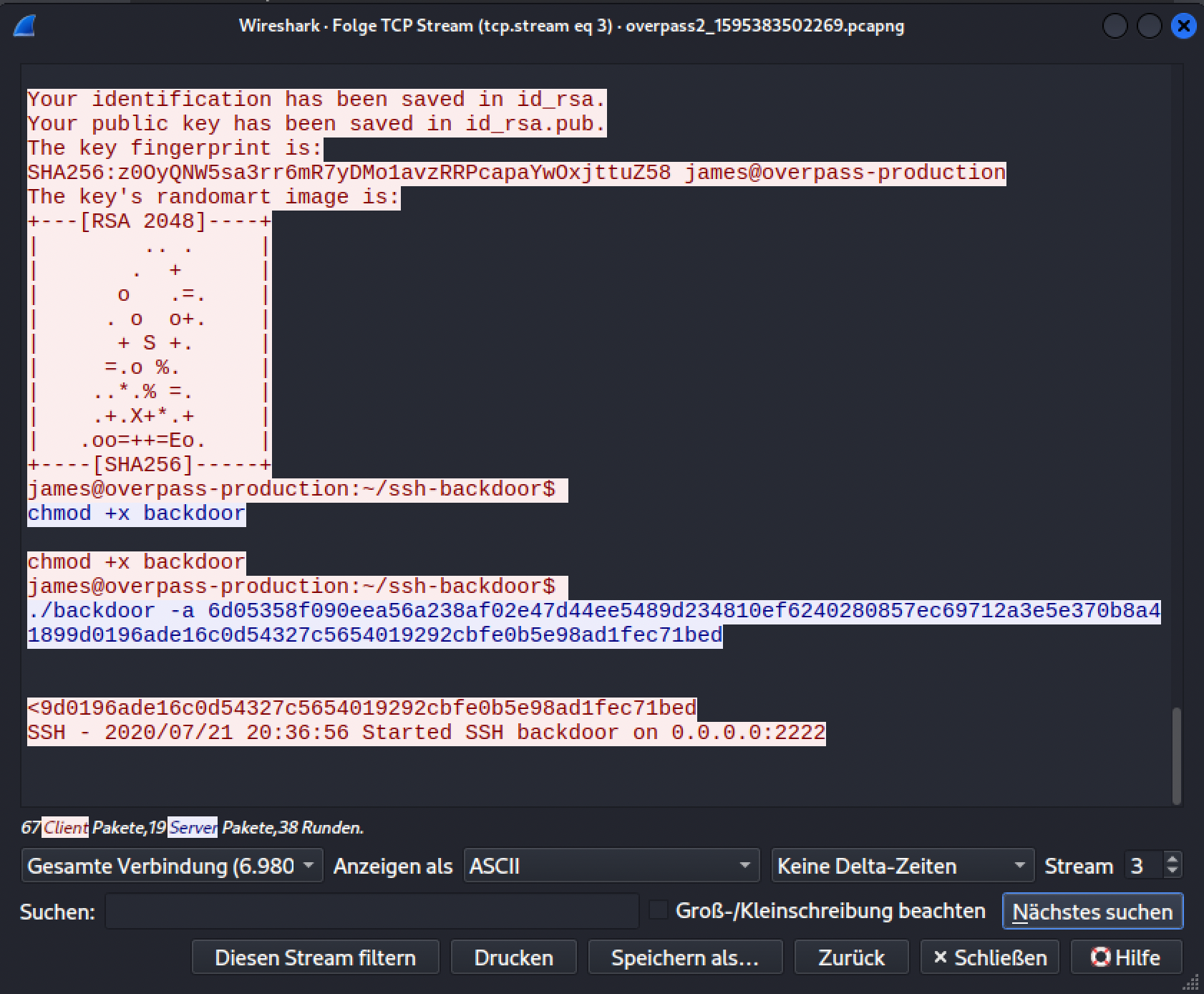Screen dimensions: 1204x994
Task: Click the '+---[RSA 2048]----+' randomart header
Action: point(149,221)
